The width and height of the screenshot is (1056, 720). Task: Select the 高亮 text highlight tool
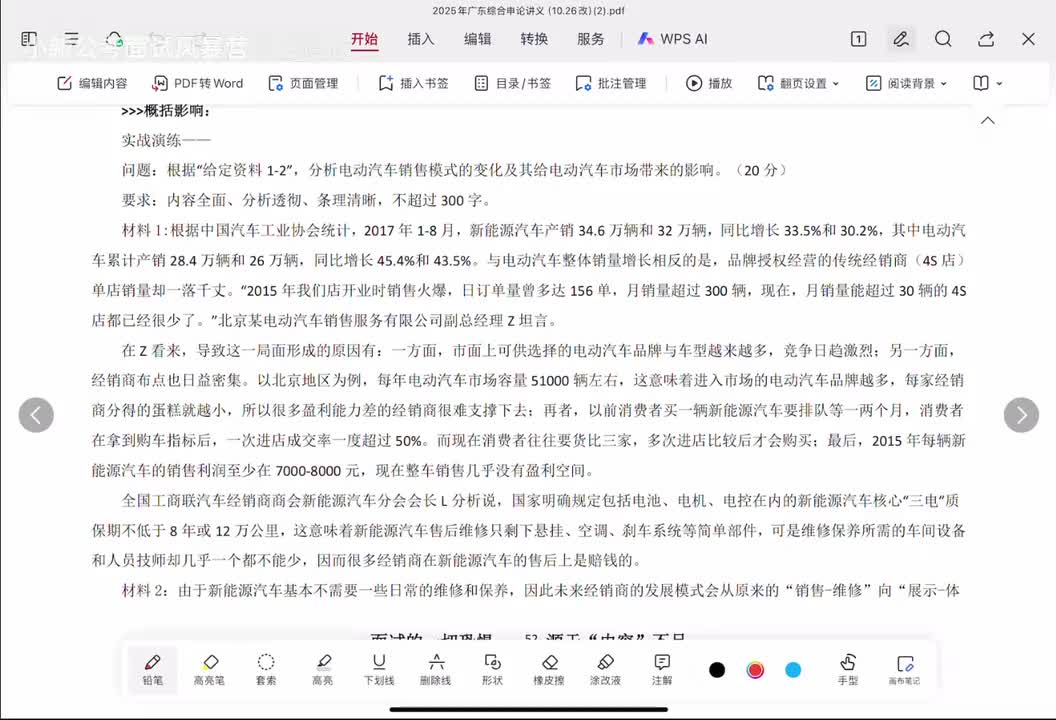pos(323,669)
